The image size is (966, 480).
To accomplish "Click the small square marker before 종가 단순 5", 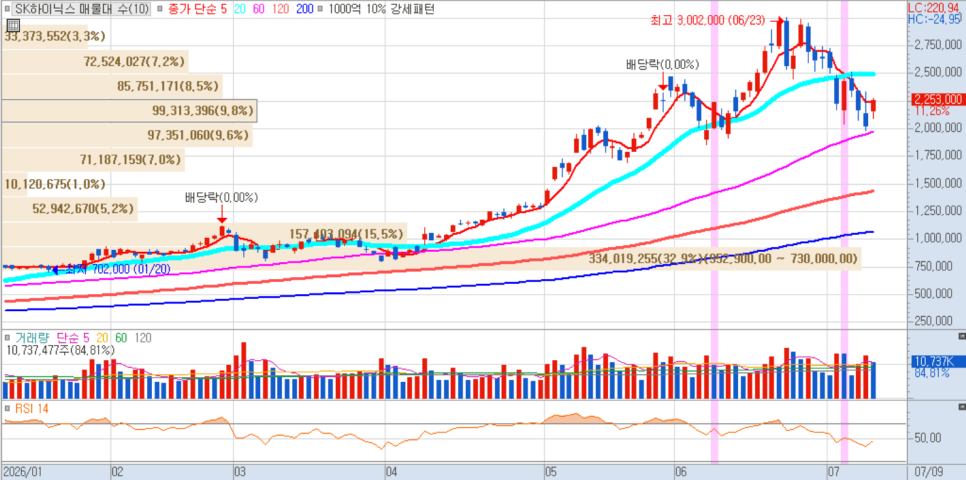I will (x=160, y=10).
